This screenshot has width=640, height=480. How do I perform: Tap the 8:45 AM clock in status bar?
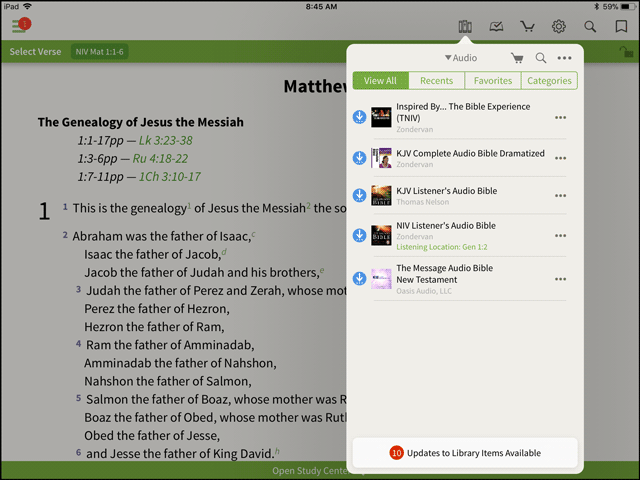[x=321, y=7]
